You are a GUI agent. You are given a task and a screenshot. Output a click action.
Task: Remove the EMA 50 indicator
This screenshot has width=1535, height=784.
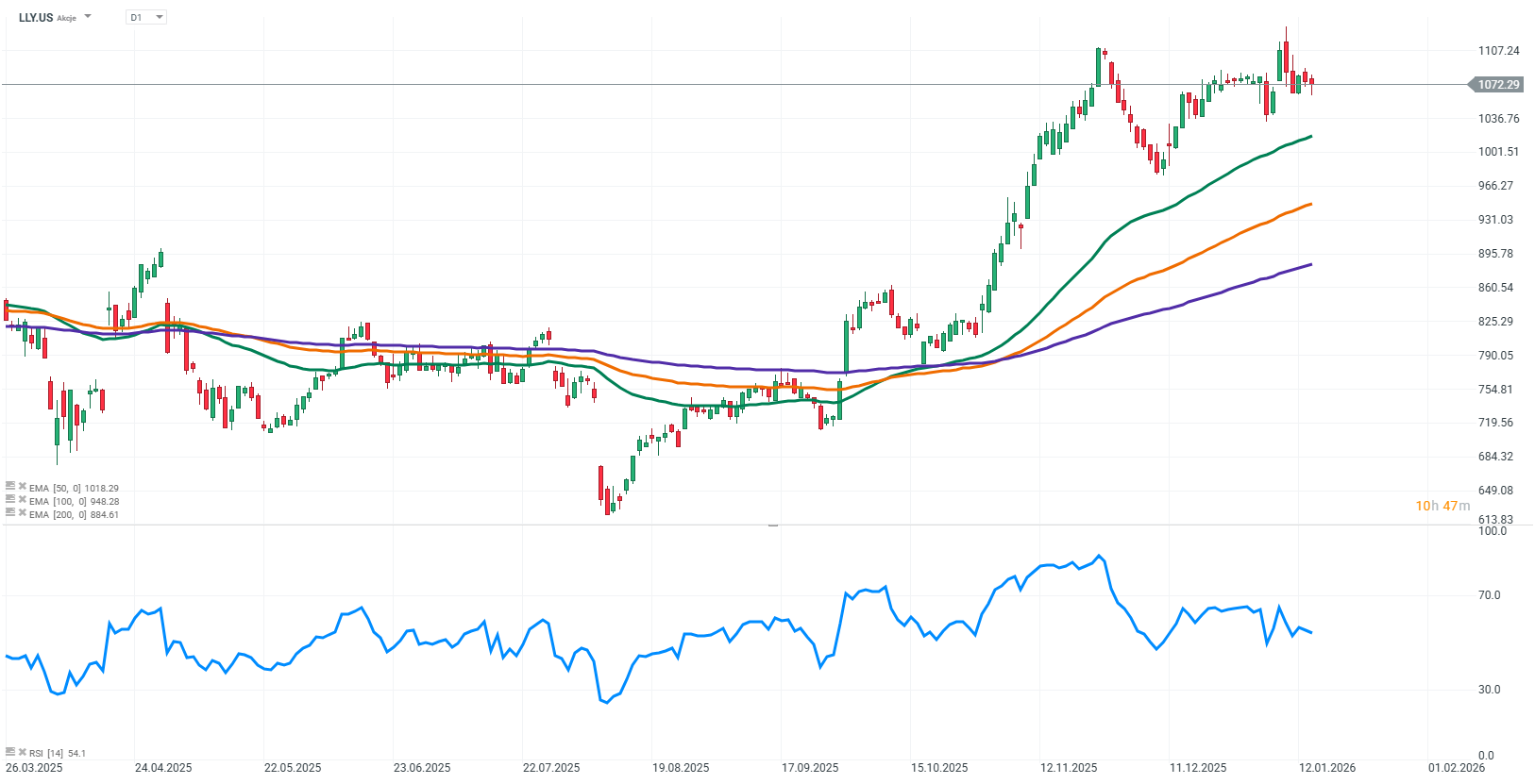22,486
